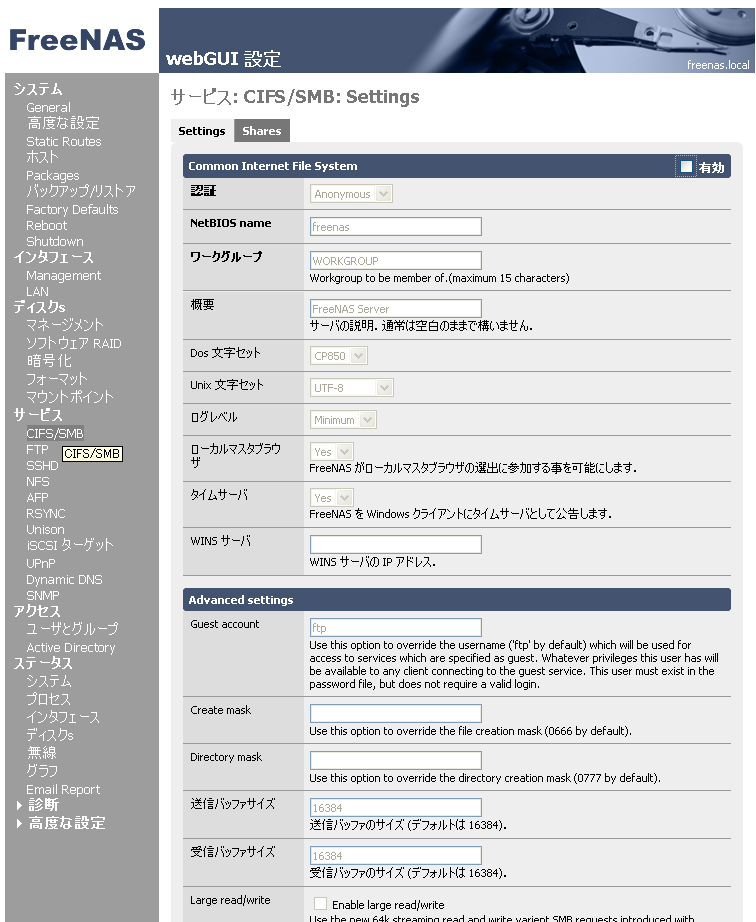Screen dimensions: 756x922
Task: Click the Guest account ftp field
Action: [396, 627]
